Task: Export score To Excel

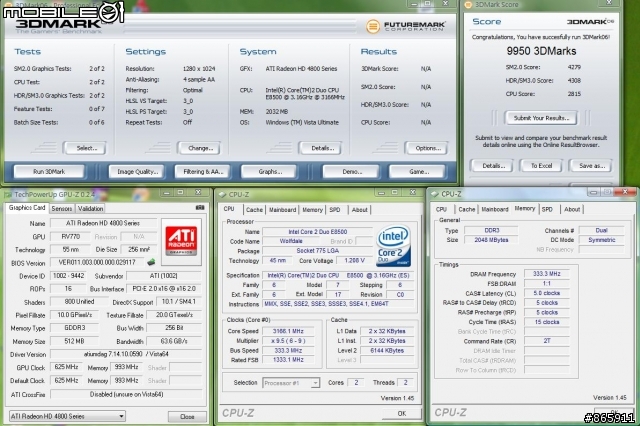Action: tap(541, 166)
